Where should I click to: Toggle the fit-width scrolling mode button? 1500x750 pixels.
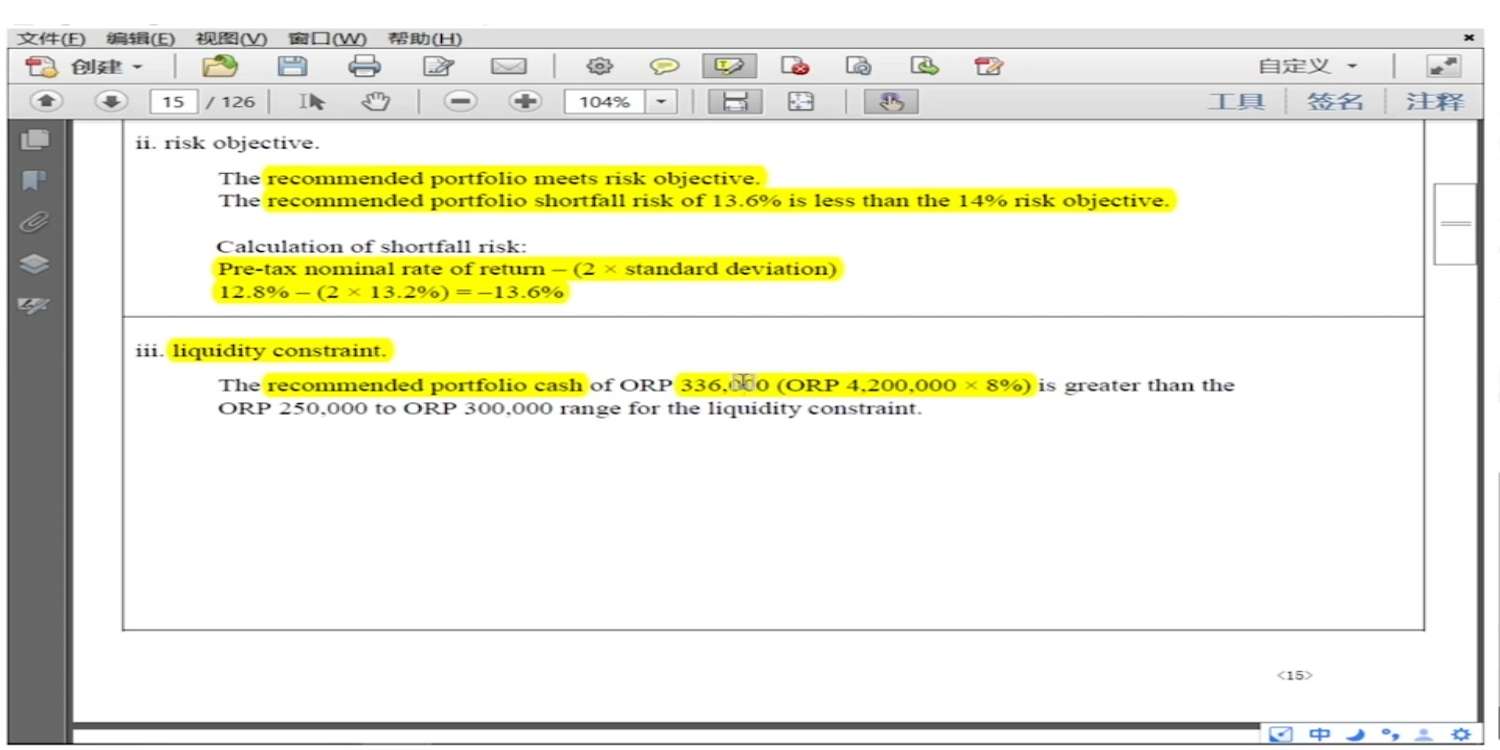(x=735, y=102)
